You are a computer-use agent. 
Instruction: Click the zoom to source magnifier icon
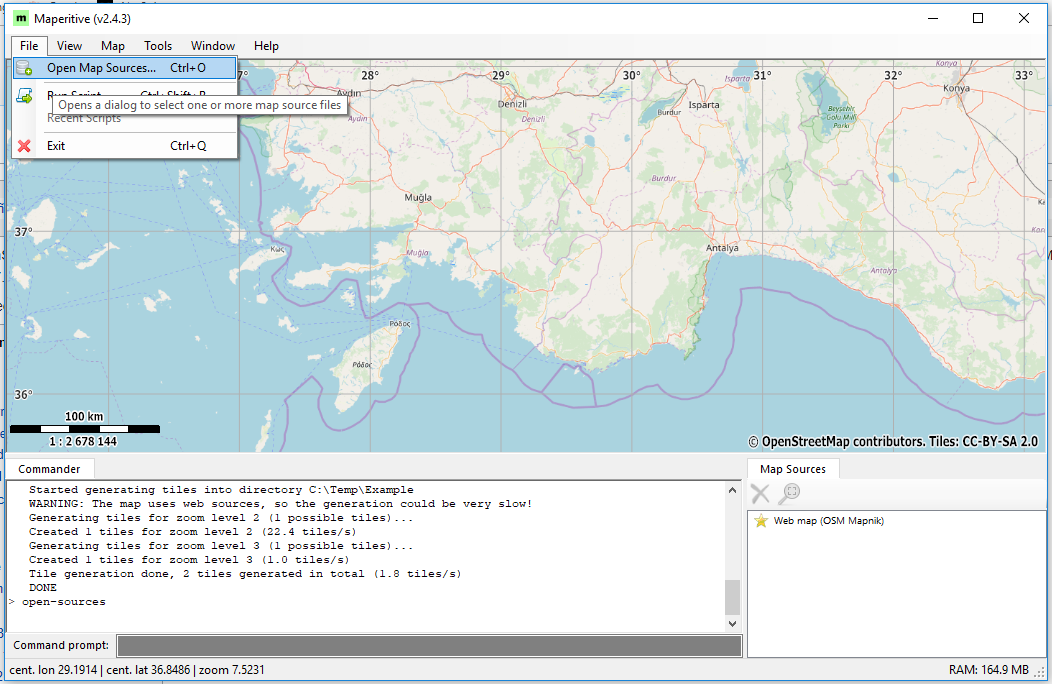click(790, 493)
